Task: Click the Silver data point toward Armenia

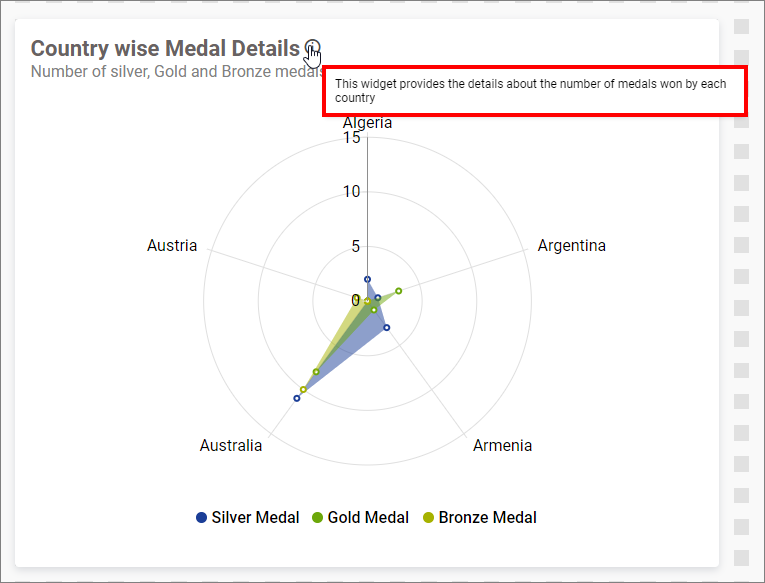Action: coord(386,327)
